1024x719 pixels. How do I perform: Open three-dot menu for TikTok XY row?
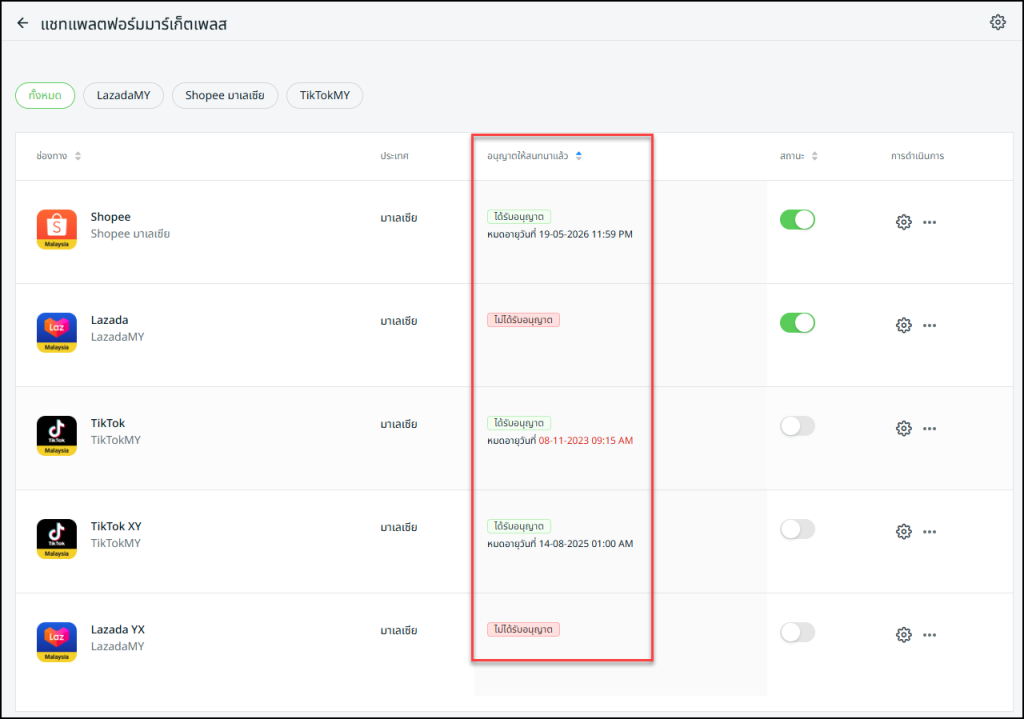pyautogui.click(x=929, y=531)
